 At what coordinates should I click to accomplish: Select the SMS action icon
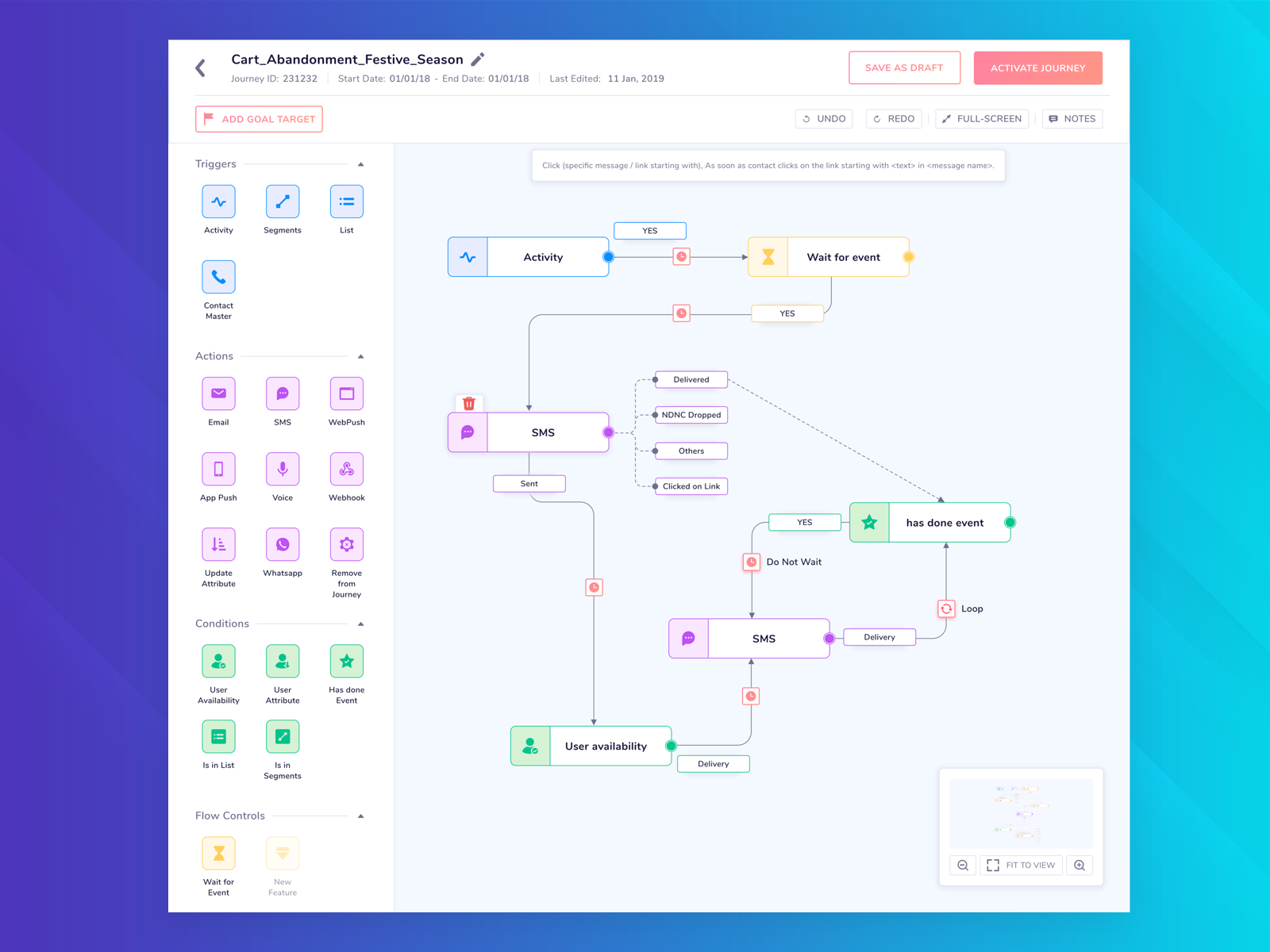click(x=282, y=393)
